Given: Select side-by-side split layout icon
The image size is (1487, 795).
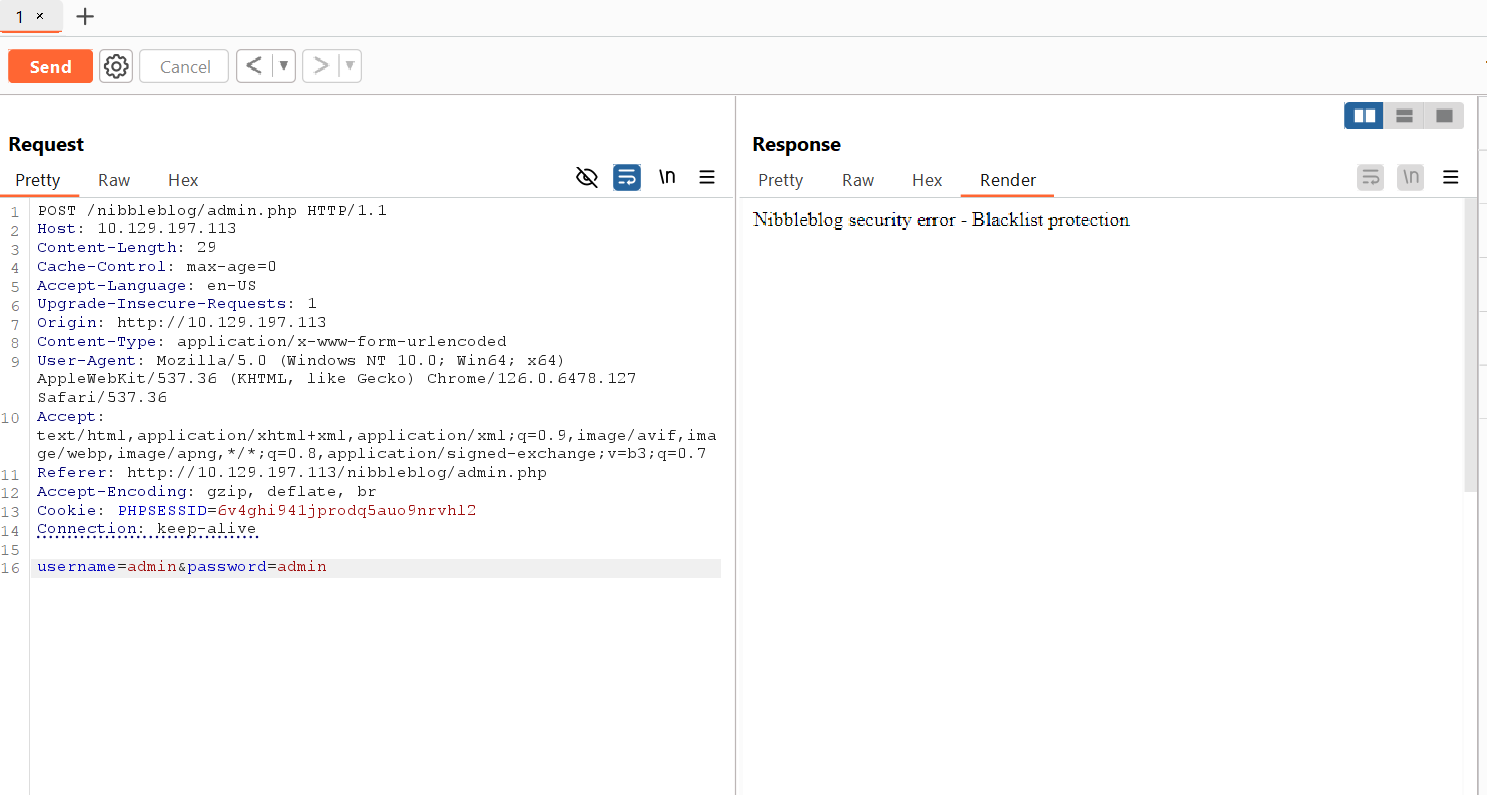Looking at the screenshot, I should coord(1364,116).
